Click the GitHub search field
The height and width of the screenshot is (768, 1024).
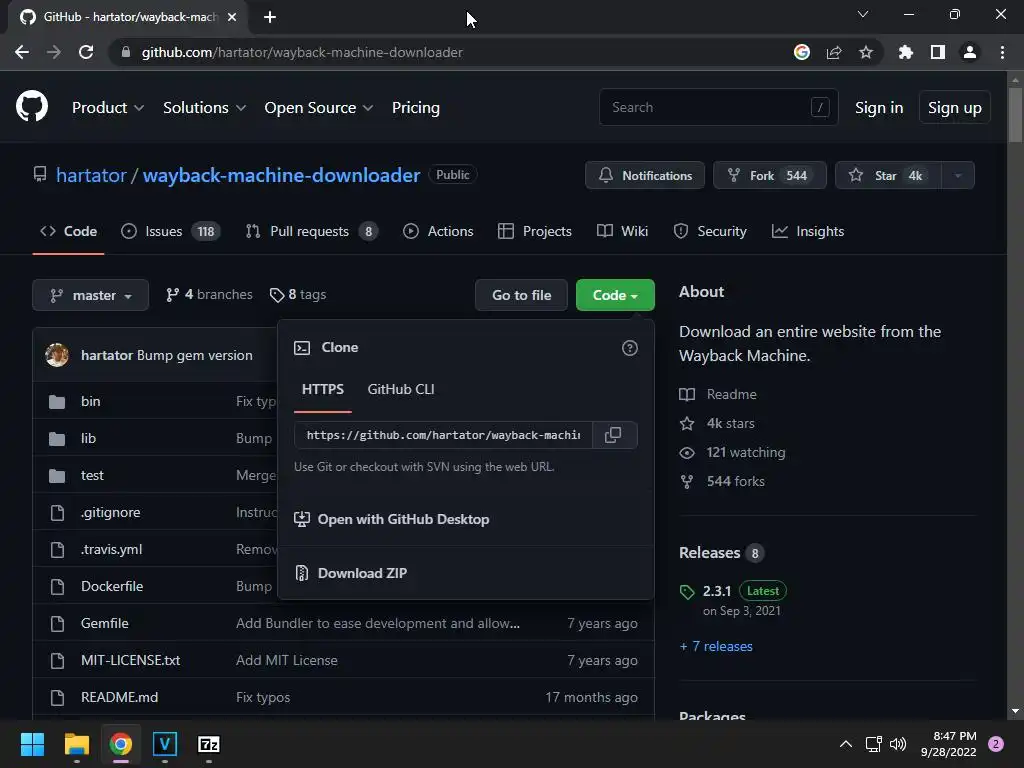[x=718, y=107]
